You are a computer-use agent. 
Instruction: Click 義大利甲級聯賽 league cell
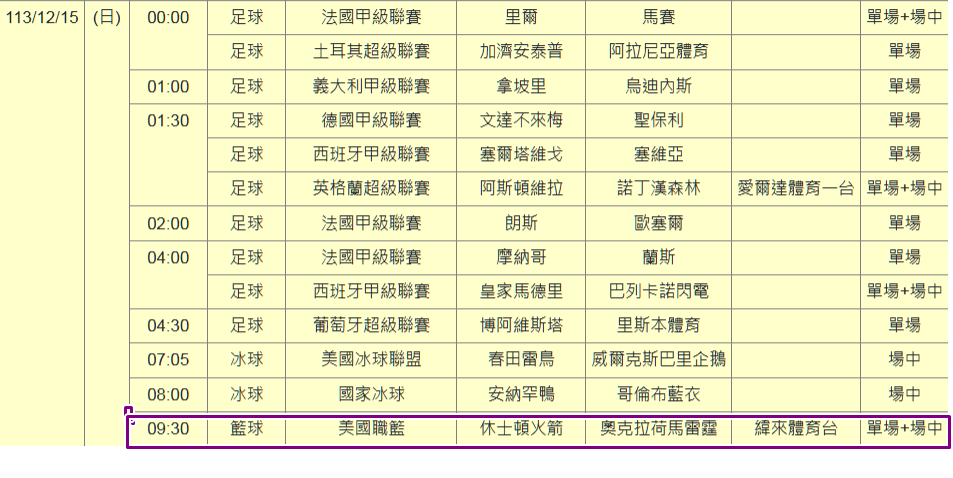click(x=371, y=86)
